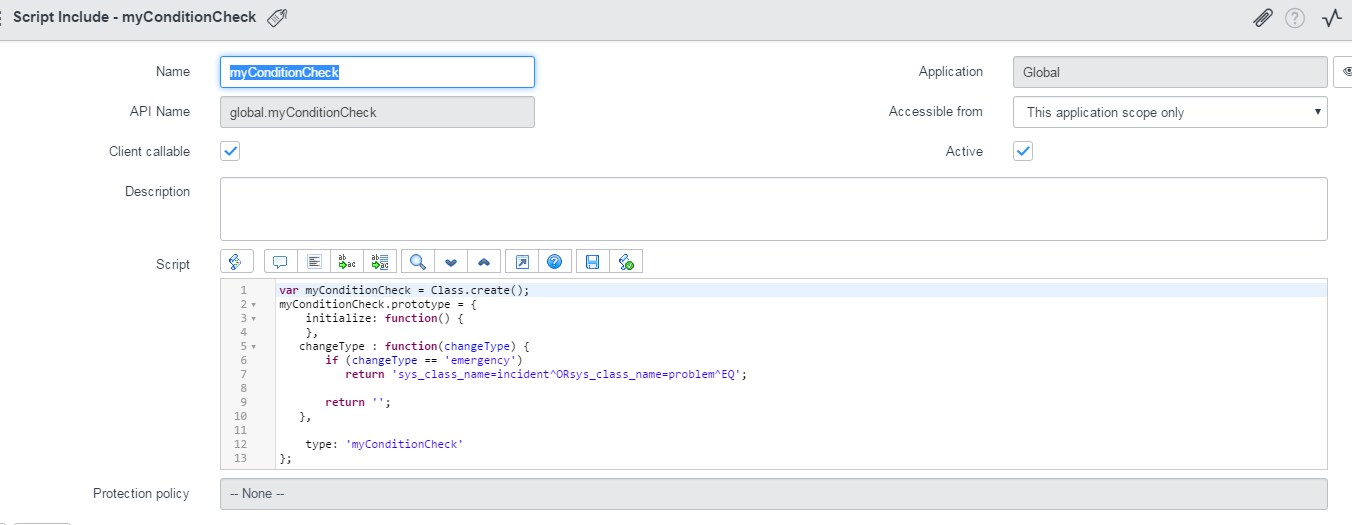Click the find next down-chevron icon
The image size is (1352, 525).
(451, 262)
